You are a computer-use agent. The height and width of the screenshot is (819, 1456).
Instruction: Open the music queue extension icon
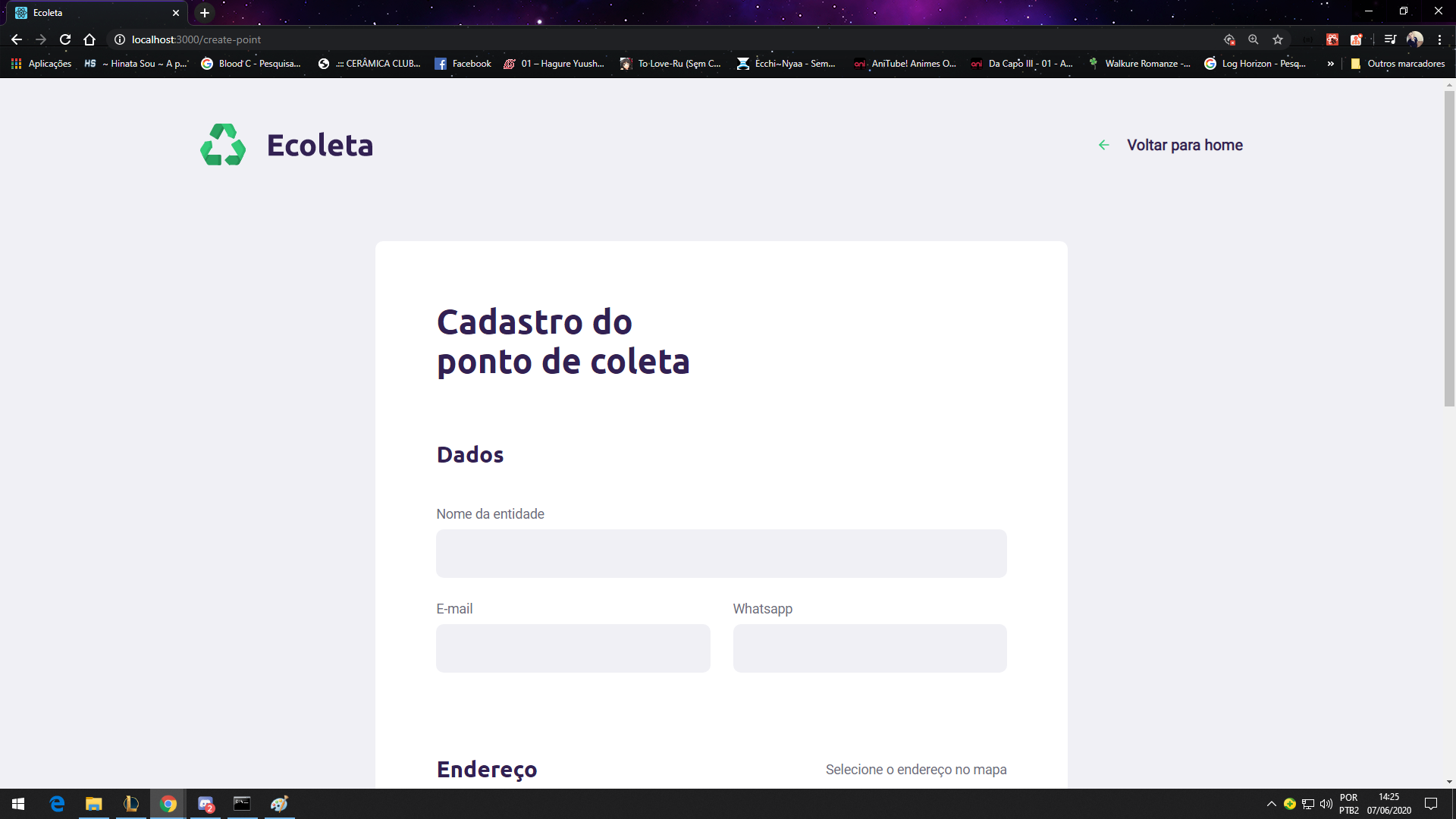(1391, 39)
